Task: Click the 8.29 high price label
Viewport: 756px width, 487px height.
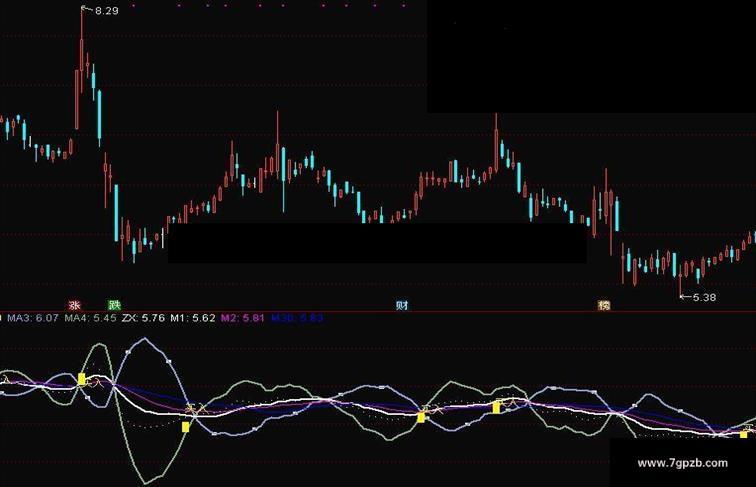Action: point(107,11)
